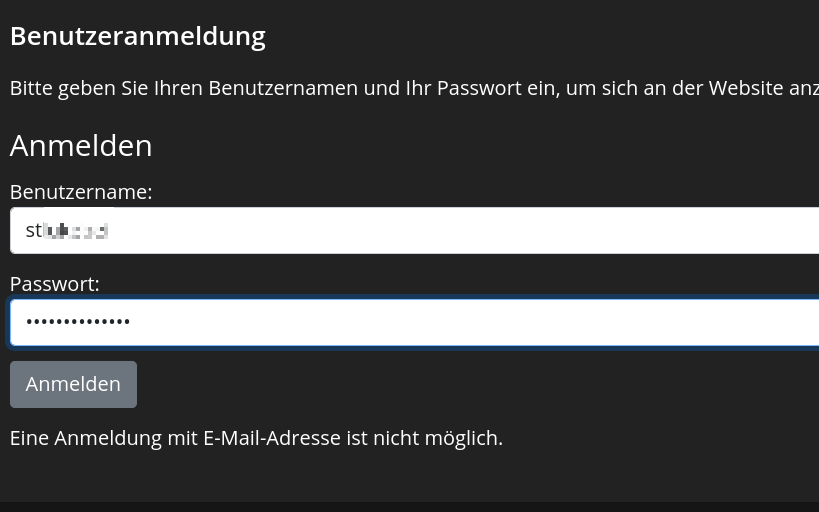
Task: Click the large "Anmelden" section heading
Action: coord(81,146)
